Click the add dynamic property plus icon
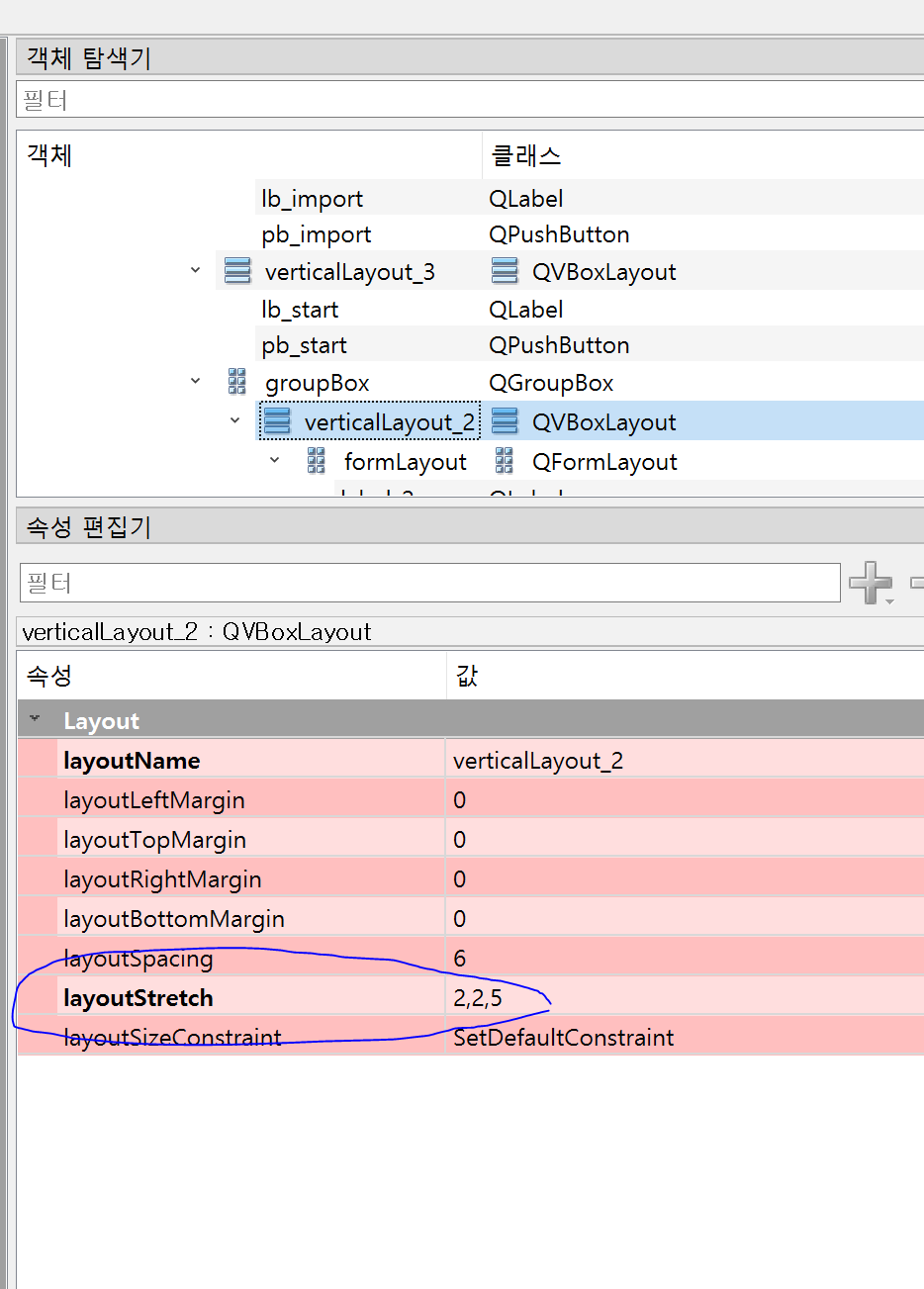Screen dimensions: 924x1289 click(x=872, y=583)
